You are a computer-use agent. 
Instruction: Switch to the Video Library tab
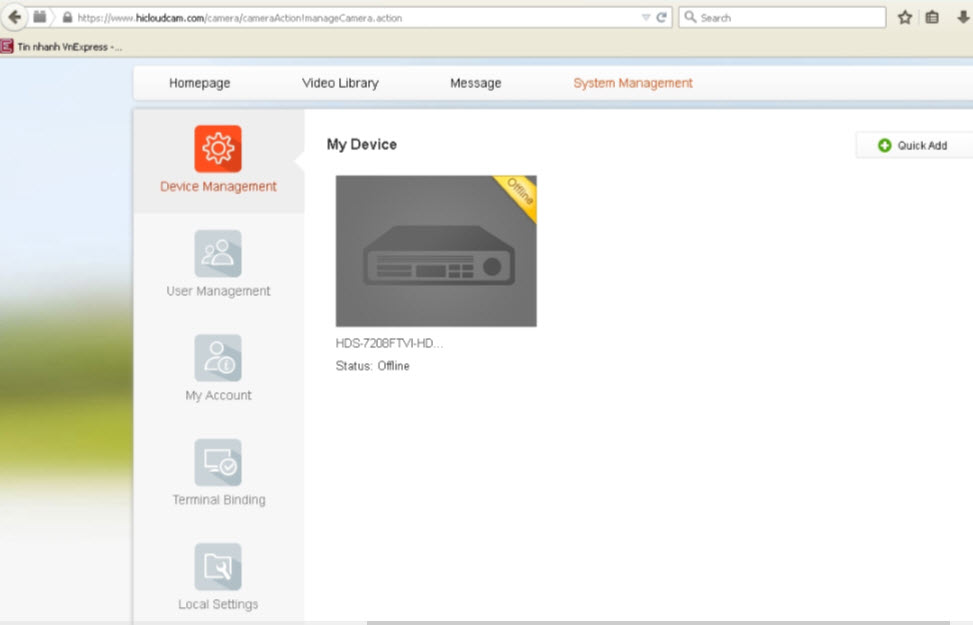pos(340,83)
